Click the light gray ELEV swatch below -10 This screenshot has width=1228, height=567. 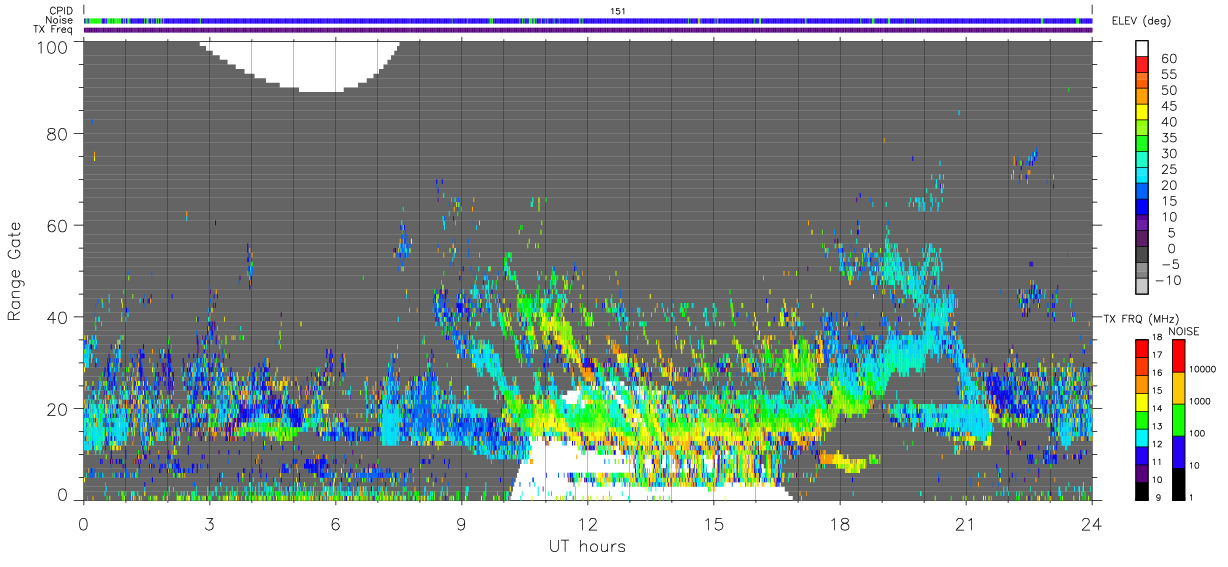pyautogui.click(x=1142, y=287)
